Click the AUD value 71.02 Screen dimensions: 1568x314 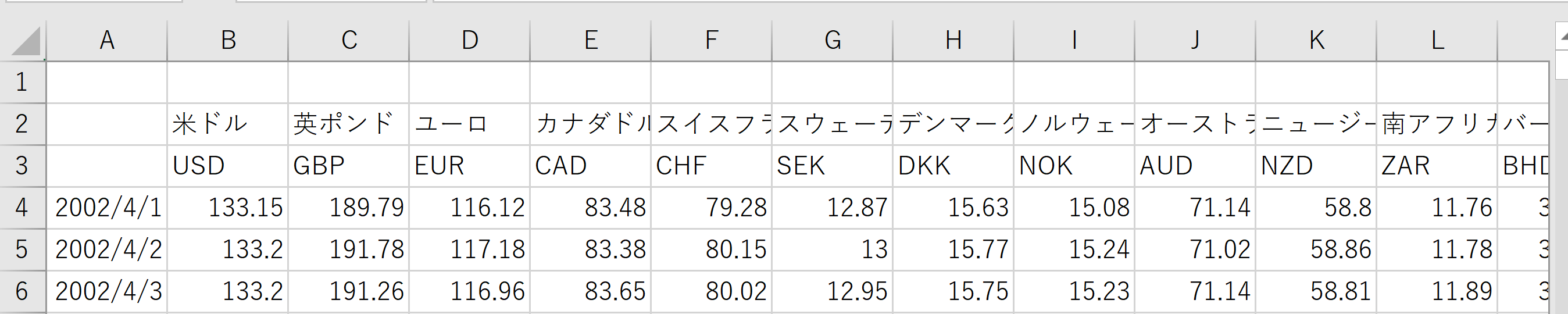[x=1195, y=249]
